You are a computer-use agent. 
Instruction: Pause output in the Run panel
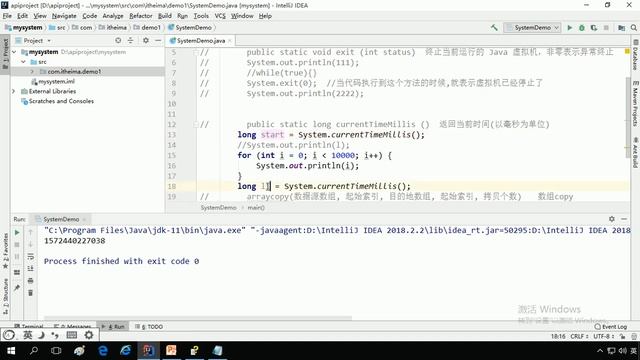(17, 257)
